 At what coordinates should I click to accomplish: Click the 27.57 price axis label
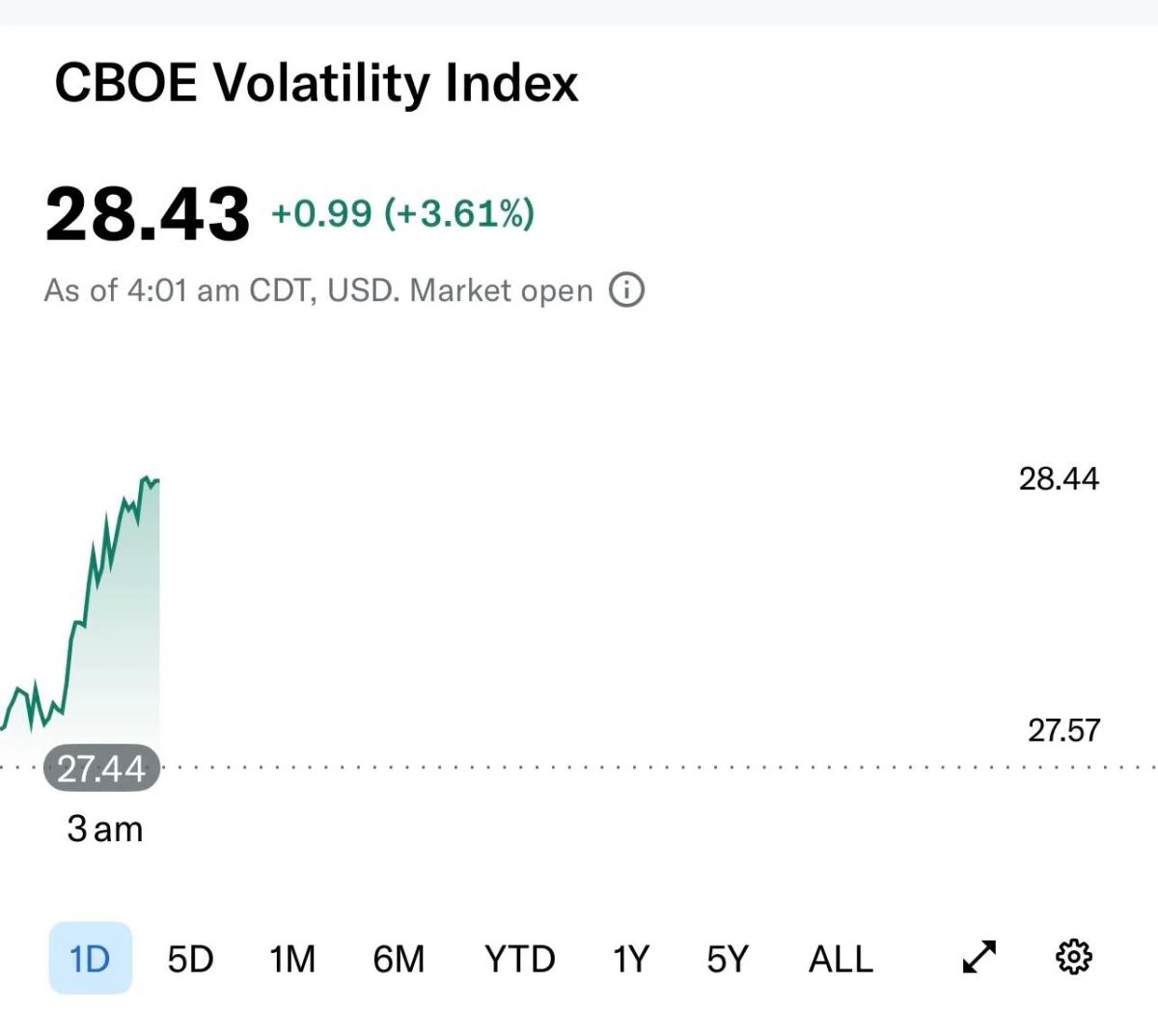[1061, 730]
